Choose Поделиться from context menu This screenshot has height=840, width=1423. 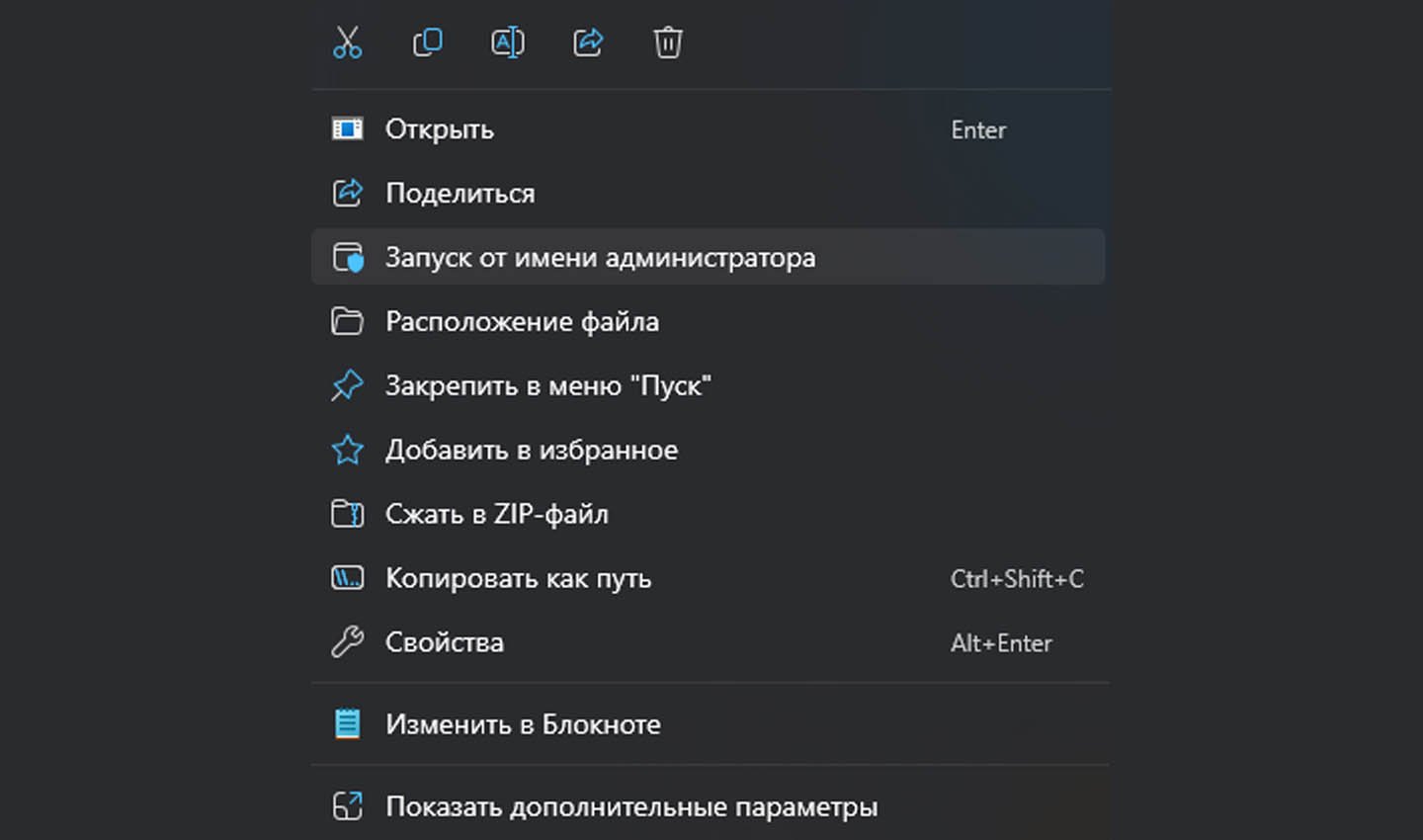(x=708, y=194)
